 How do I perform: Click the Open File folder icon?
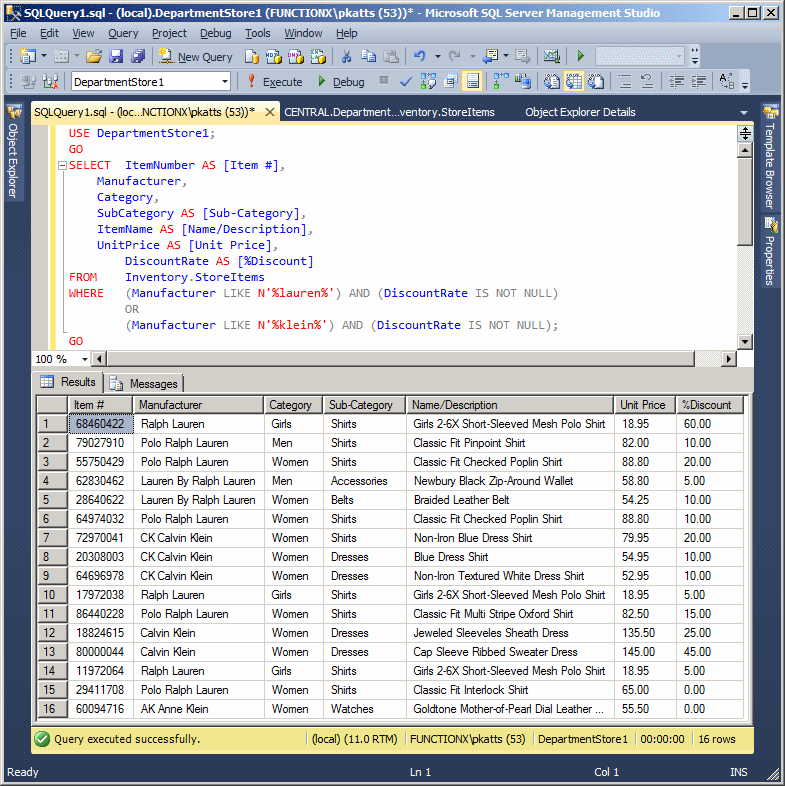point(94,56)
